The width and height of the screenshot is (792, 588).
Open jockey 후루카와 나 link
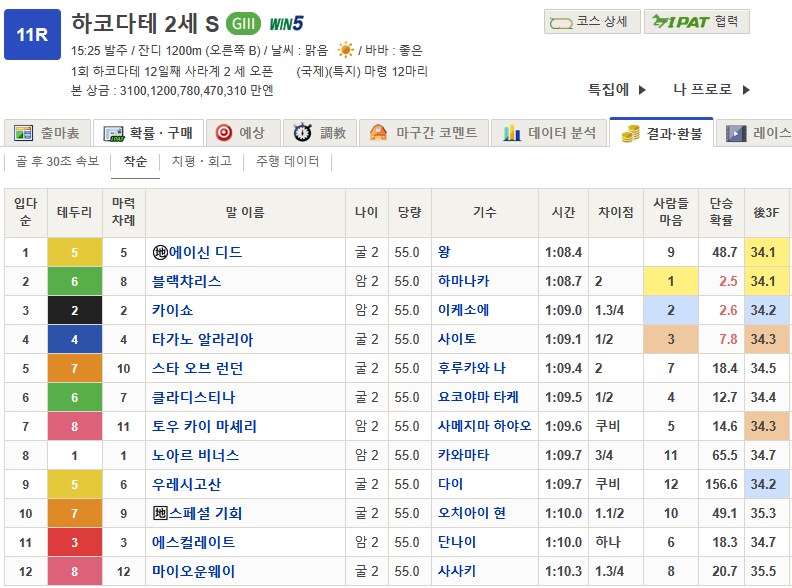(472, 368)
